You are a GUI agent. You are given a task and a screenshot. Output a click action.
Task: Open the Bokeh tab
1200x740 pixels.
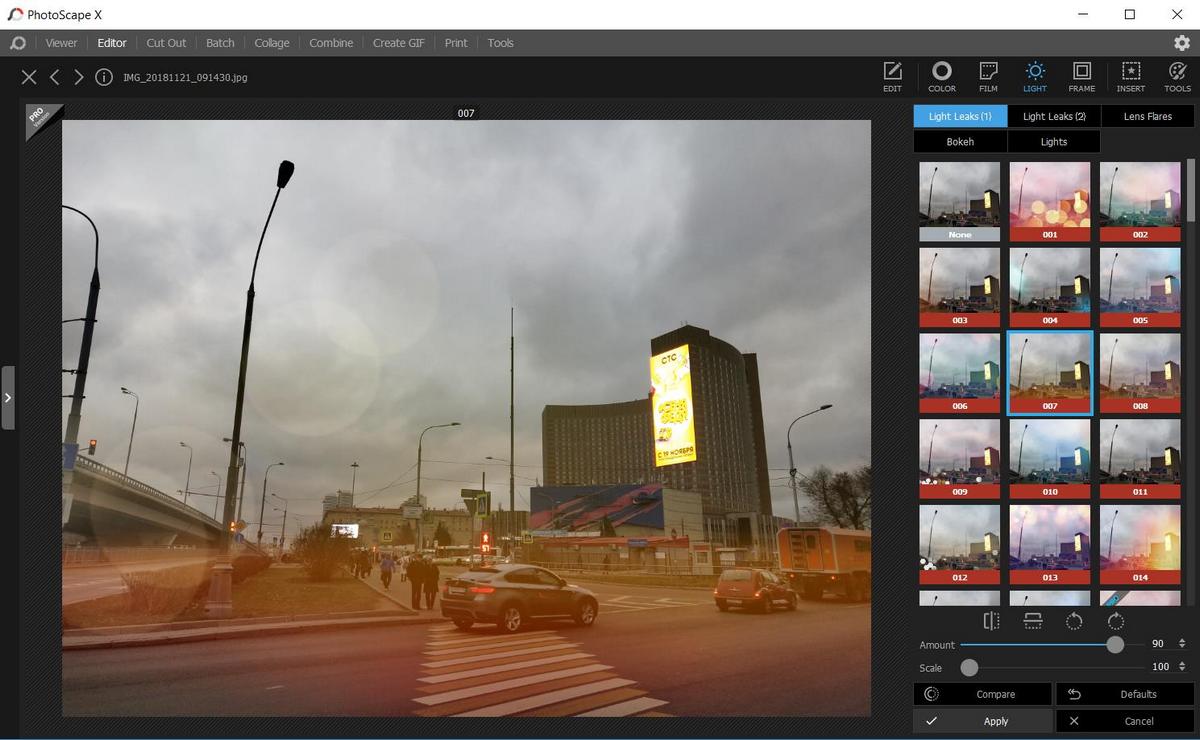[960, 142]
